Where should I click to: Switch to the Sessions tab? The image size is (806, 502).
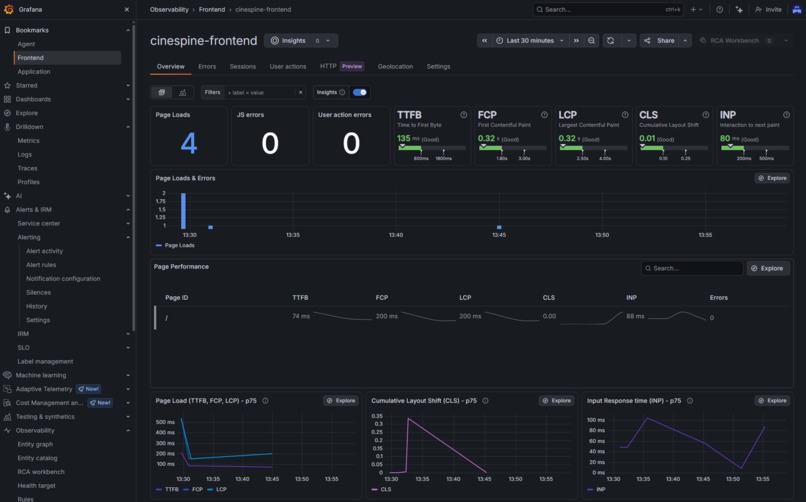click(x=243, y=66)
